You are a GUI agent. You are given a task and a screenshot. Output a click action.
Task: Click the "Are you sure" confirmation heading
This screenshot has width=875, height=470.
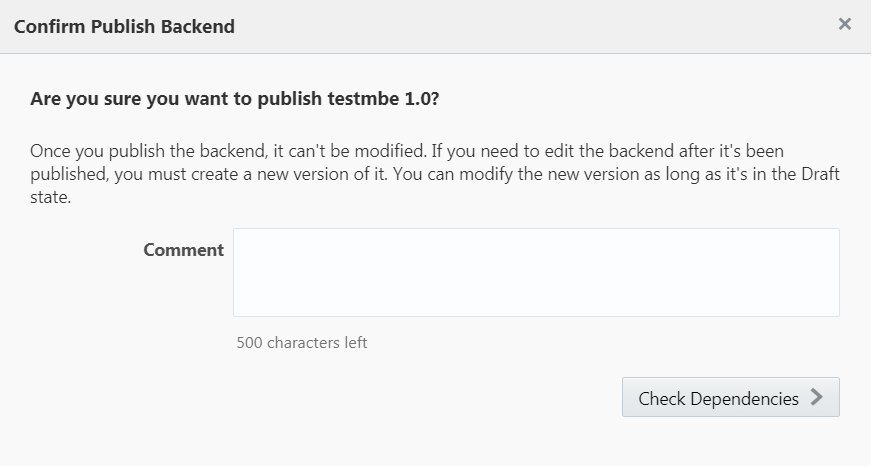(234, 100)
